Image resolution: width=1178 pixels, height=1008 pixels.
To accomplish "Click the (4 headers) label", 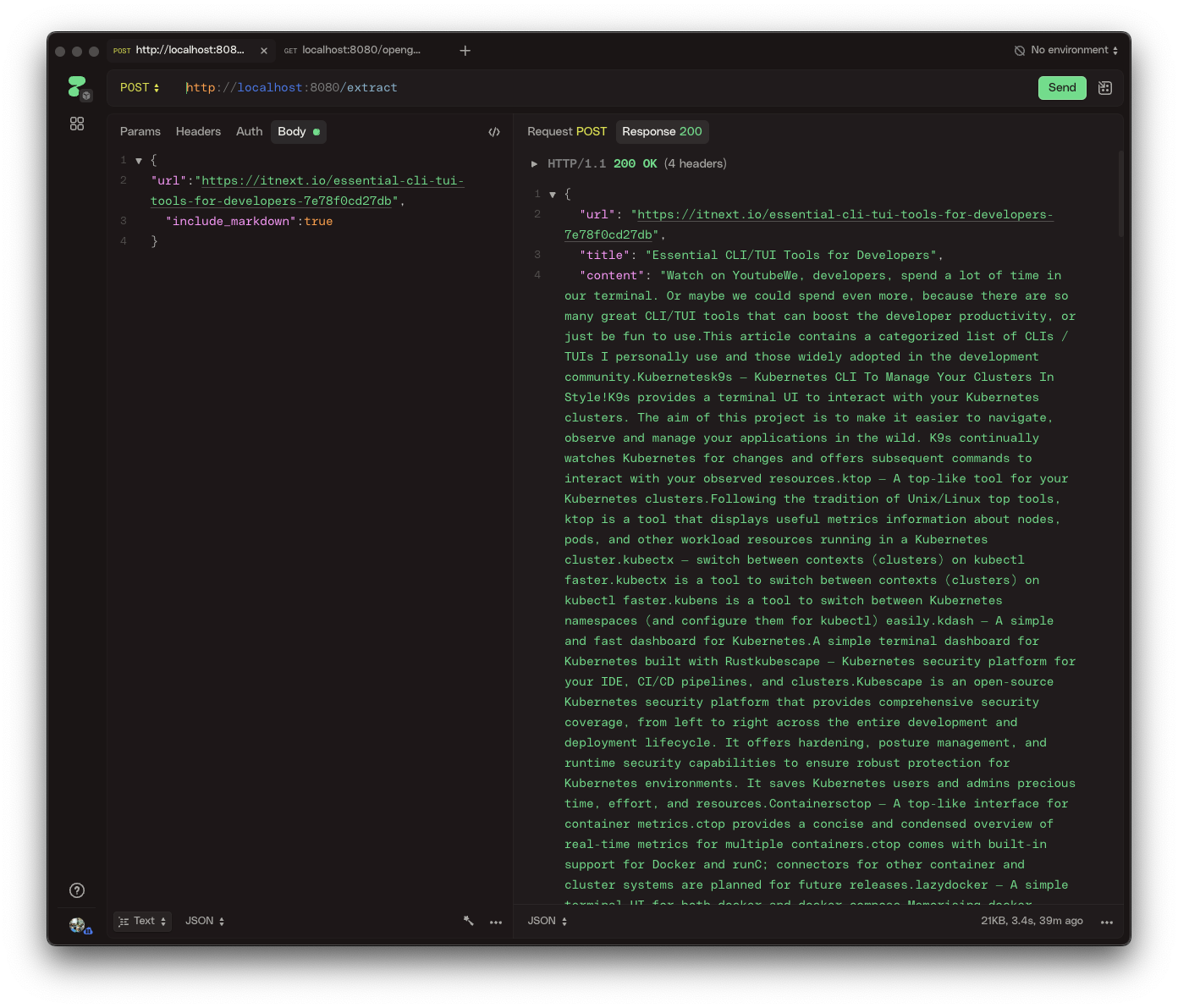I will [x=696, y=164].
